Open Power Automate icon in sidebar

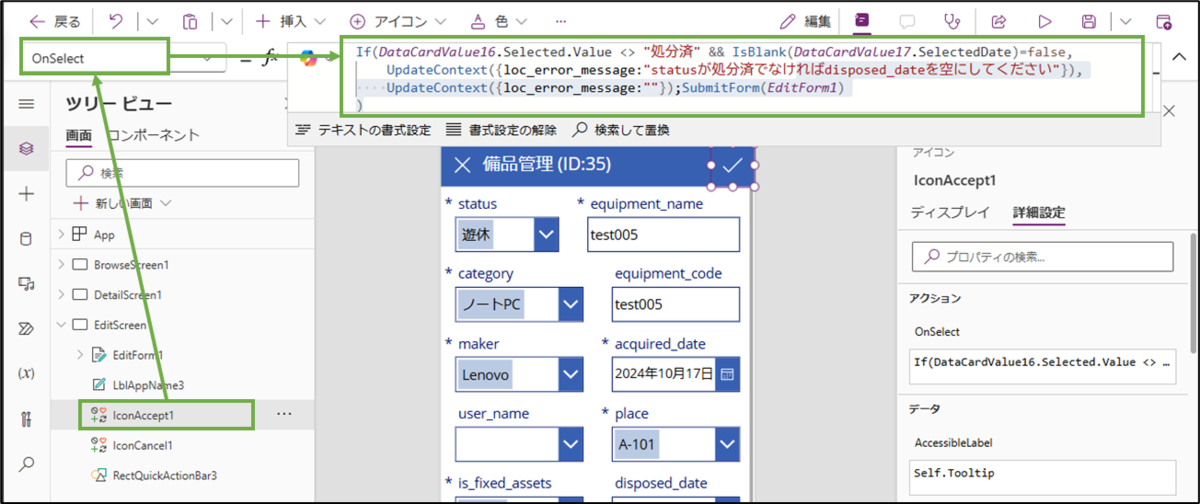pyautogui.click(x=26, y=329)
